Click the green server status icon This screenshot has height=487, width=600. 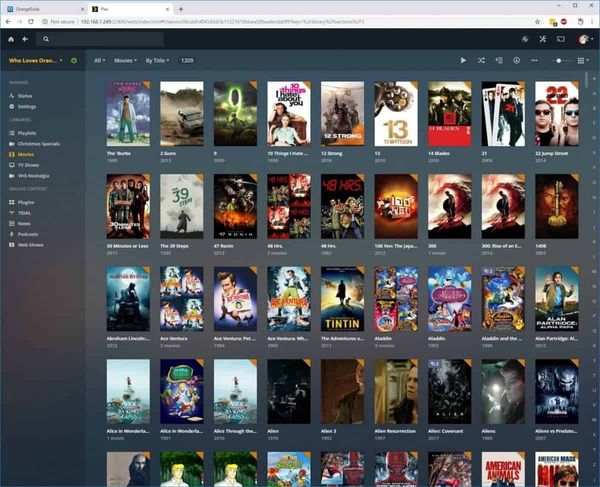[74, 60]
